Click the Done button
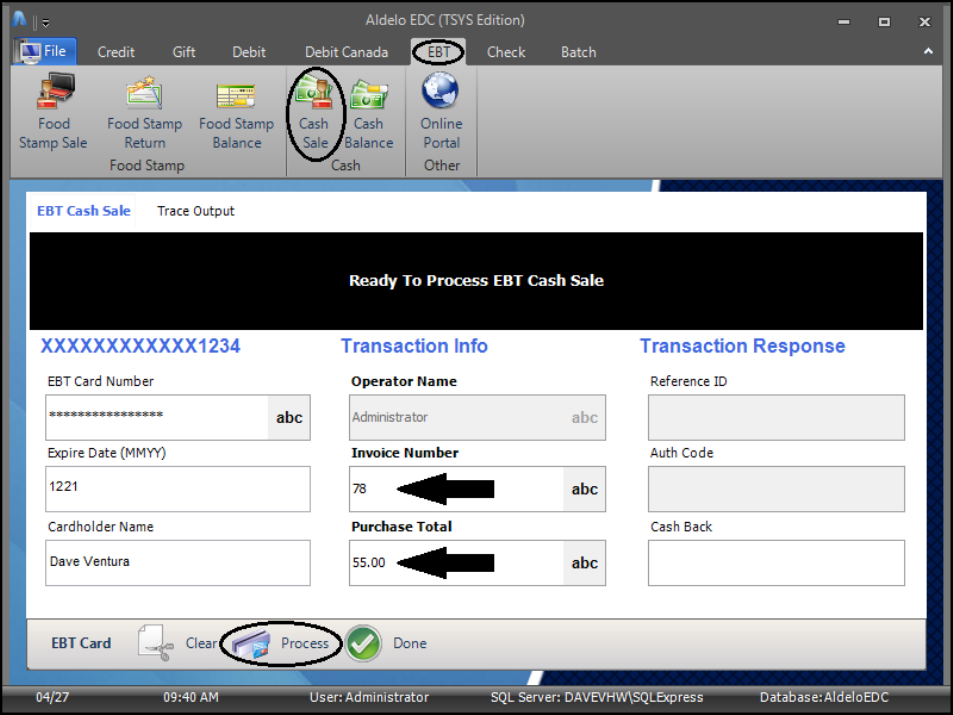The image size is (953, 715). tap(387, 643)
